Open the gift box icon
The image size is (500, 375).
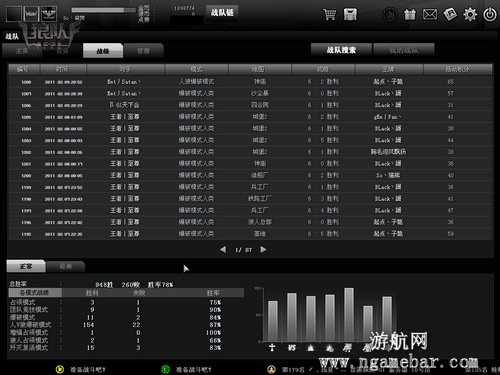click(x=410, y=15)
